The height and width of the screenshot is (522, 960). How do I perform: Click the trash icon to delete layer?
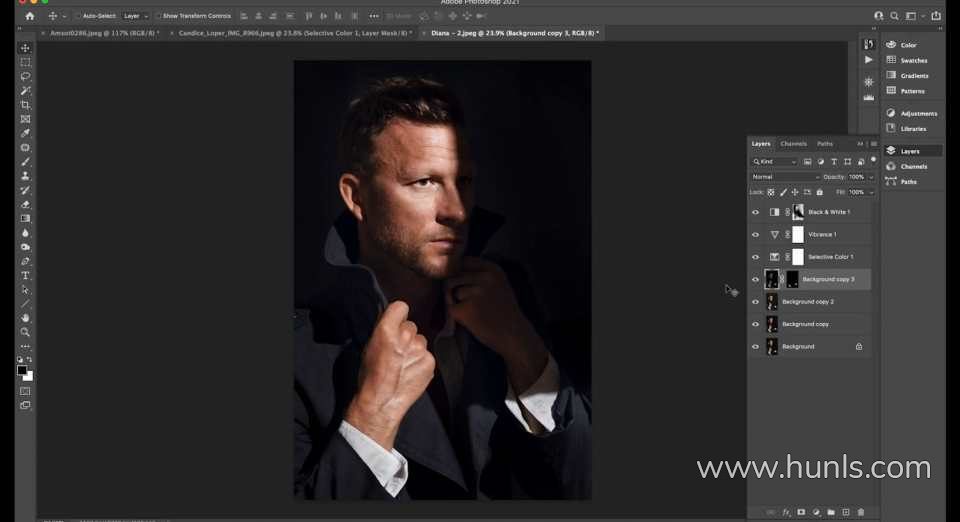pyautogui.click(x=861, y=512)
